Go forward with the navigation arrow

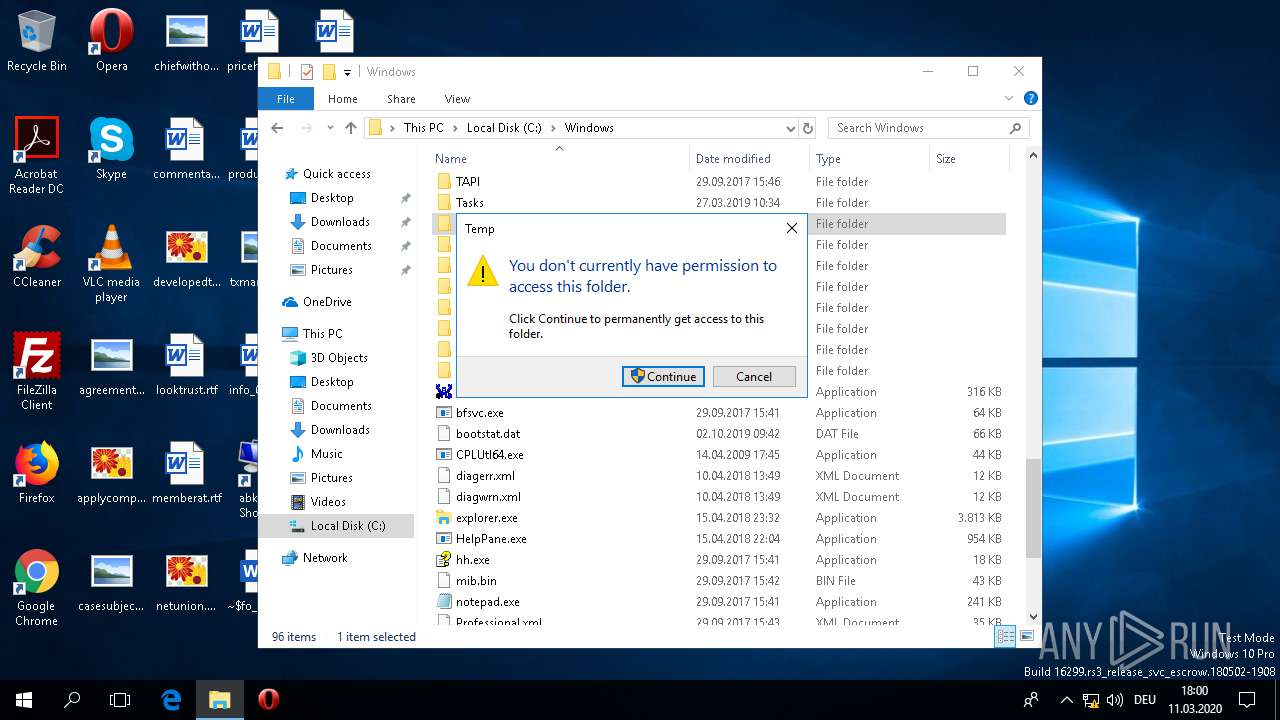click(x=307, y=128)
